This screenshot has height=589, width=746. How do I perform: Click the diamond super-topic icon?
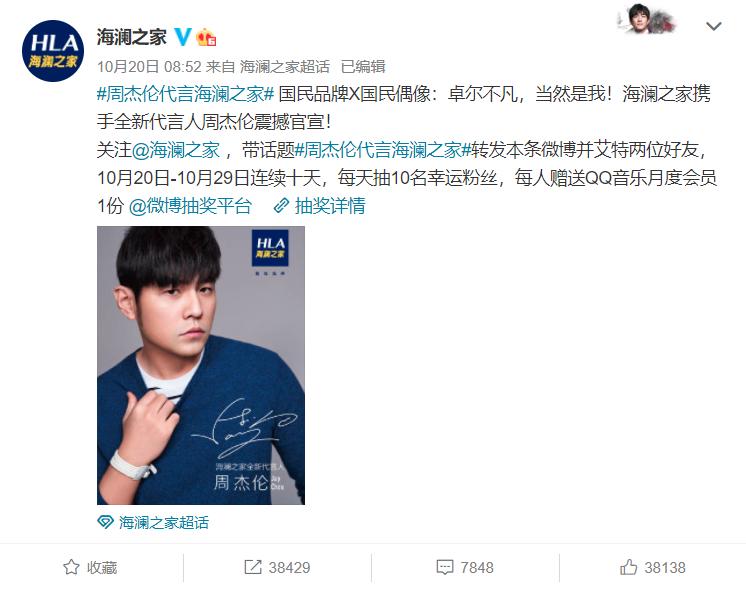click(105, 522)
